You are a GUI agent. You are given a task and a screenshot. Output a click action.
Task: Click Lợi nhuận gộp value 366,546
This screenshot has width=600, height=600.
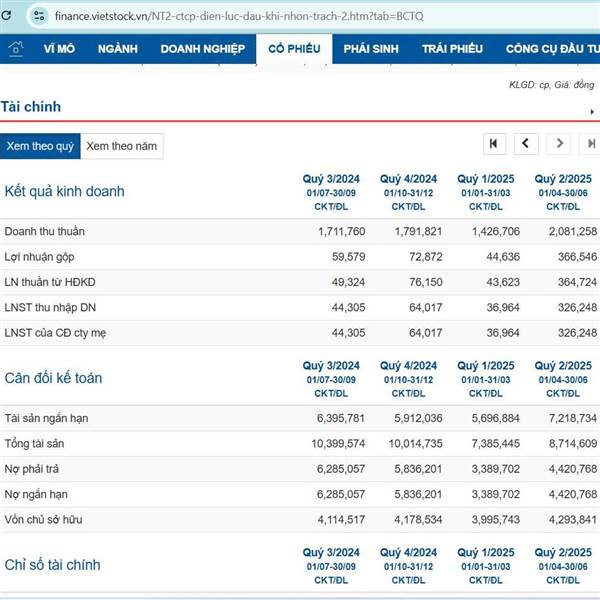[577, 257]
